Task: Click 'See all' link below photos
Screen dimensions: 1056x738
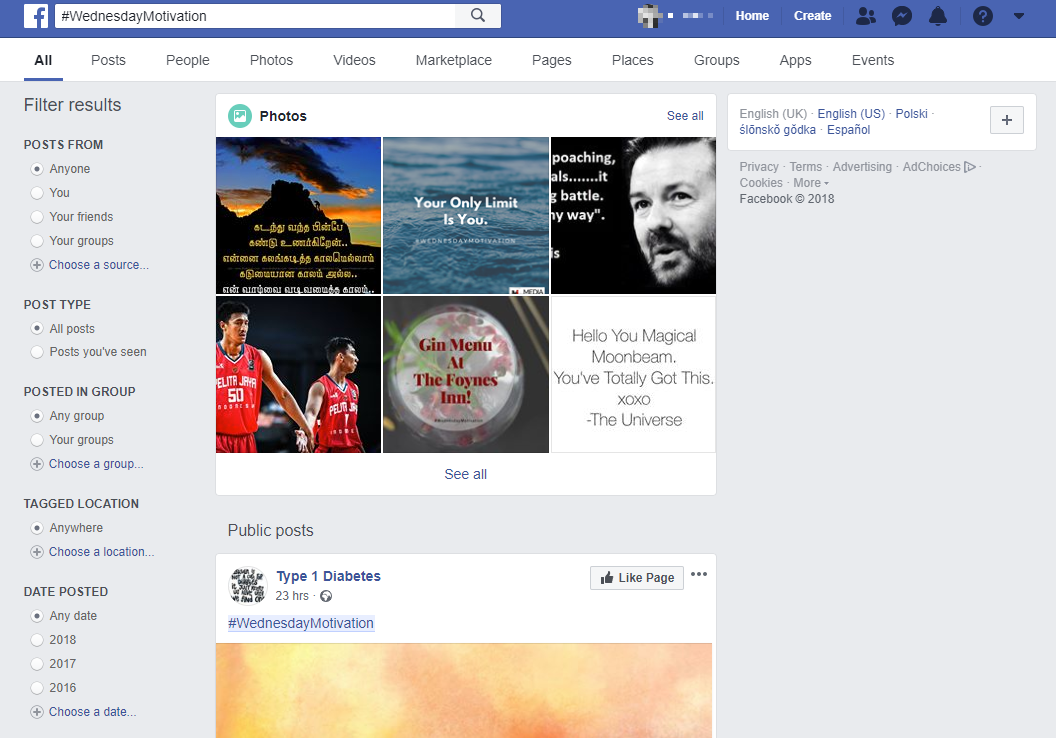Action: tap(466, 474)
